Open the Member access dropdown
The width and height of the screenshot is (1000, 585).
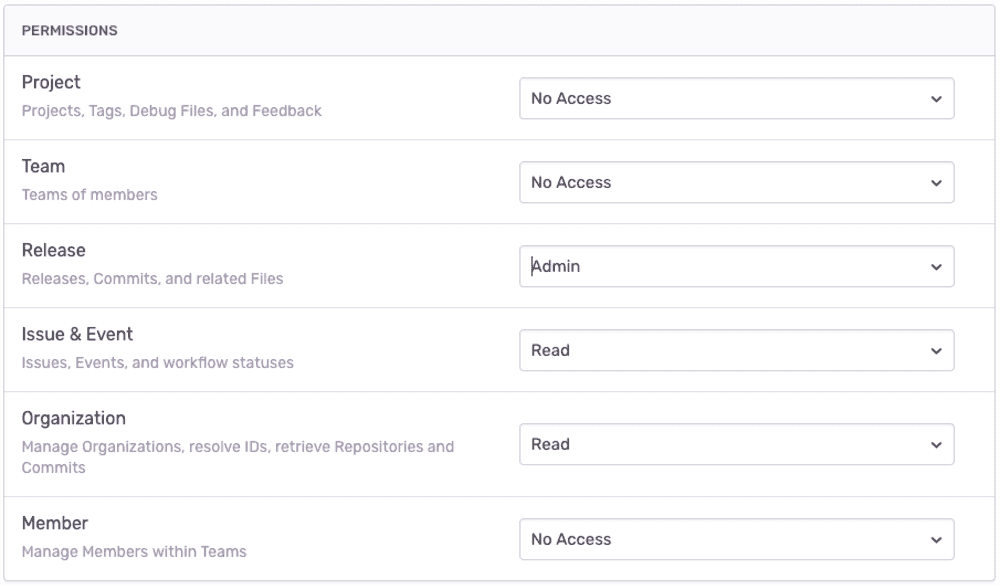pos(736,539)
